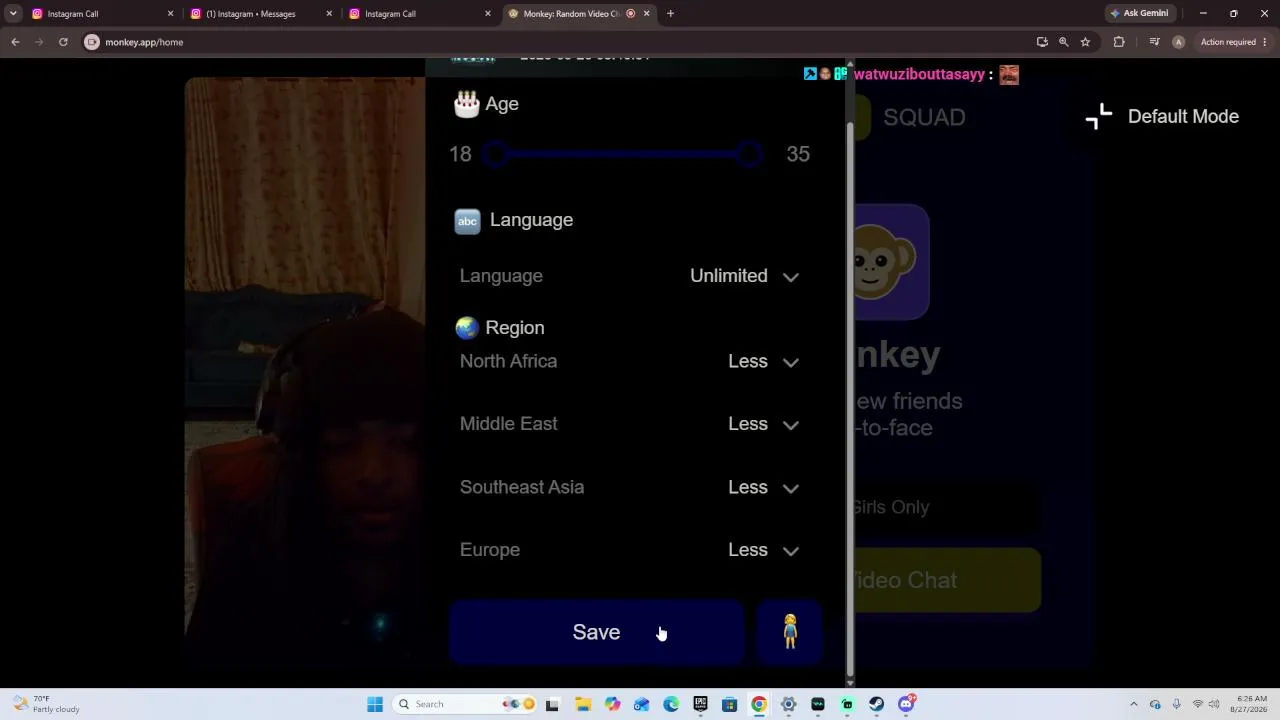Expand the Middle East region dropdown

(764, 424)
